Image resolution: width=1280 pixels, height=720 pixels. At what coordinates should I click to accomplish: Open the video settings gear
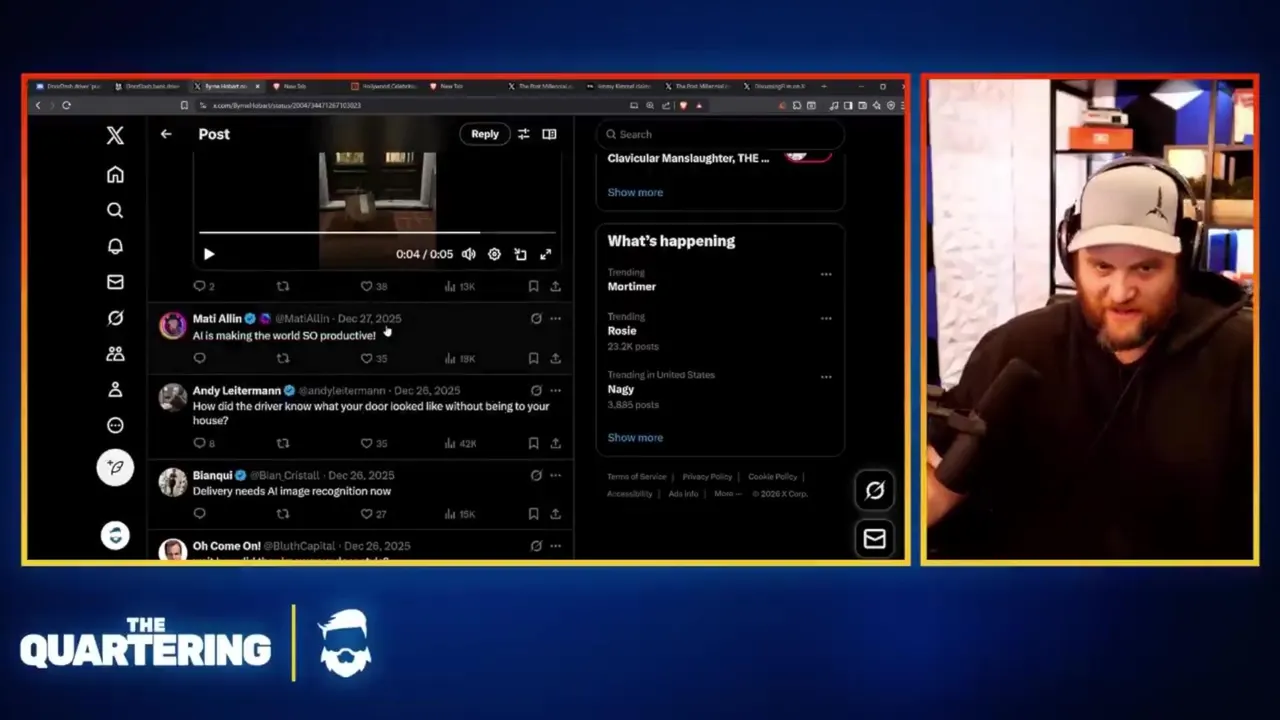click(x=494, y=254)
